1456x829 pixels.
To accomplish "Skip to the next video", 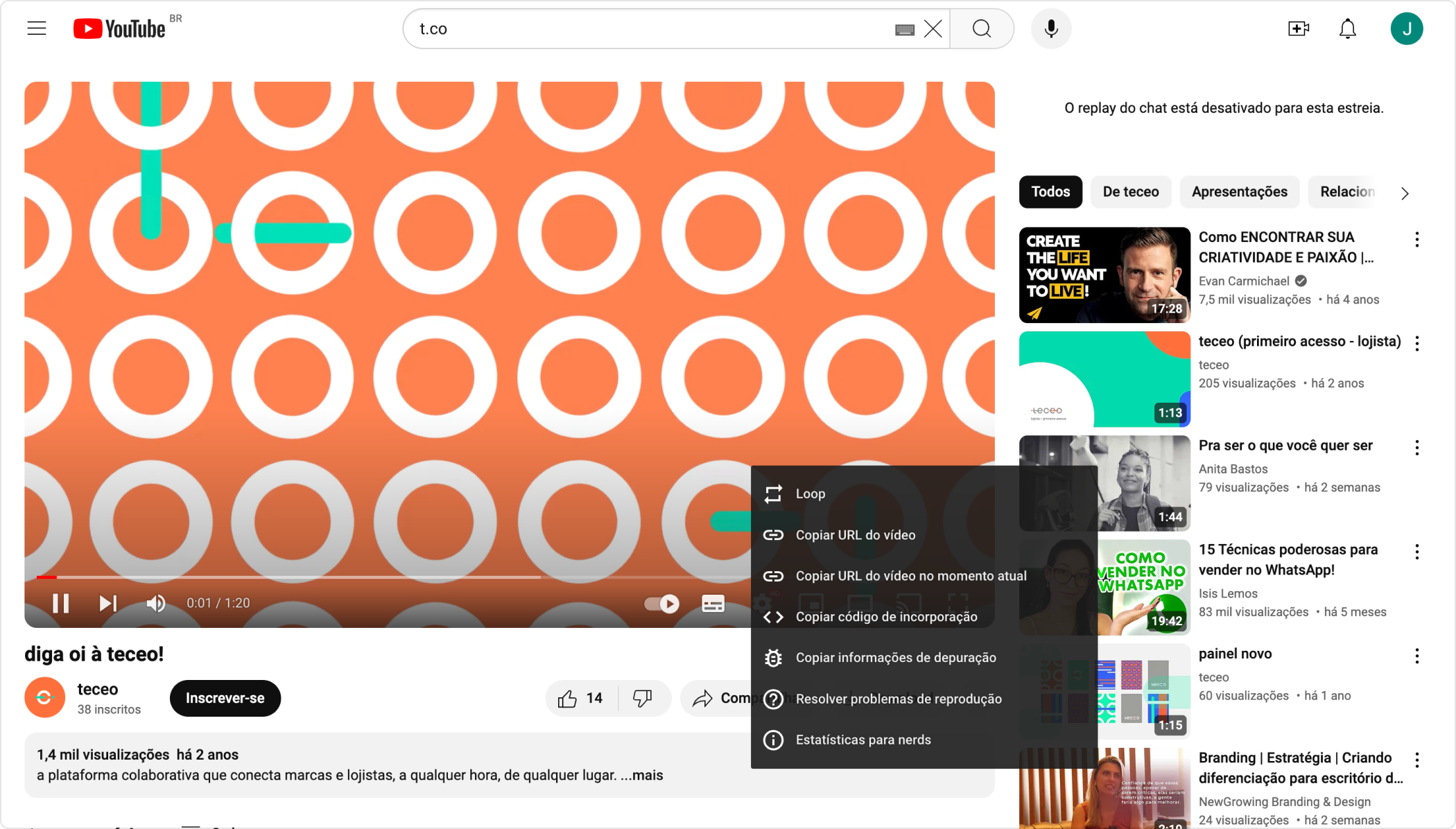I will 107,603.
